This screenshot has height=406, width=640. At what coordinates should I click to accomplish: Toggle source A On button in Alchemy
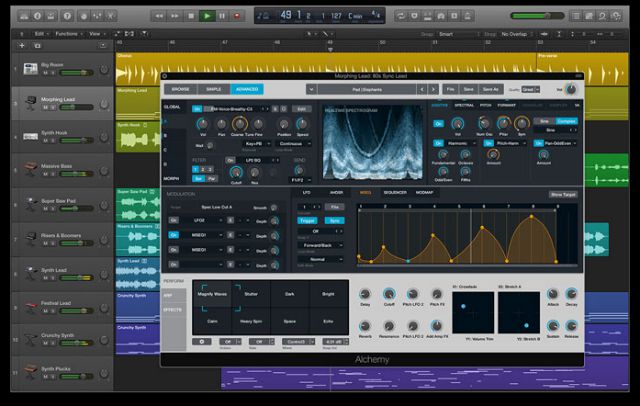tap(197, 109)
